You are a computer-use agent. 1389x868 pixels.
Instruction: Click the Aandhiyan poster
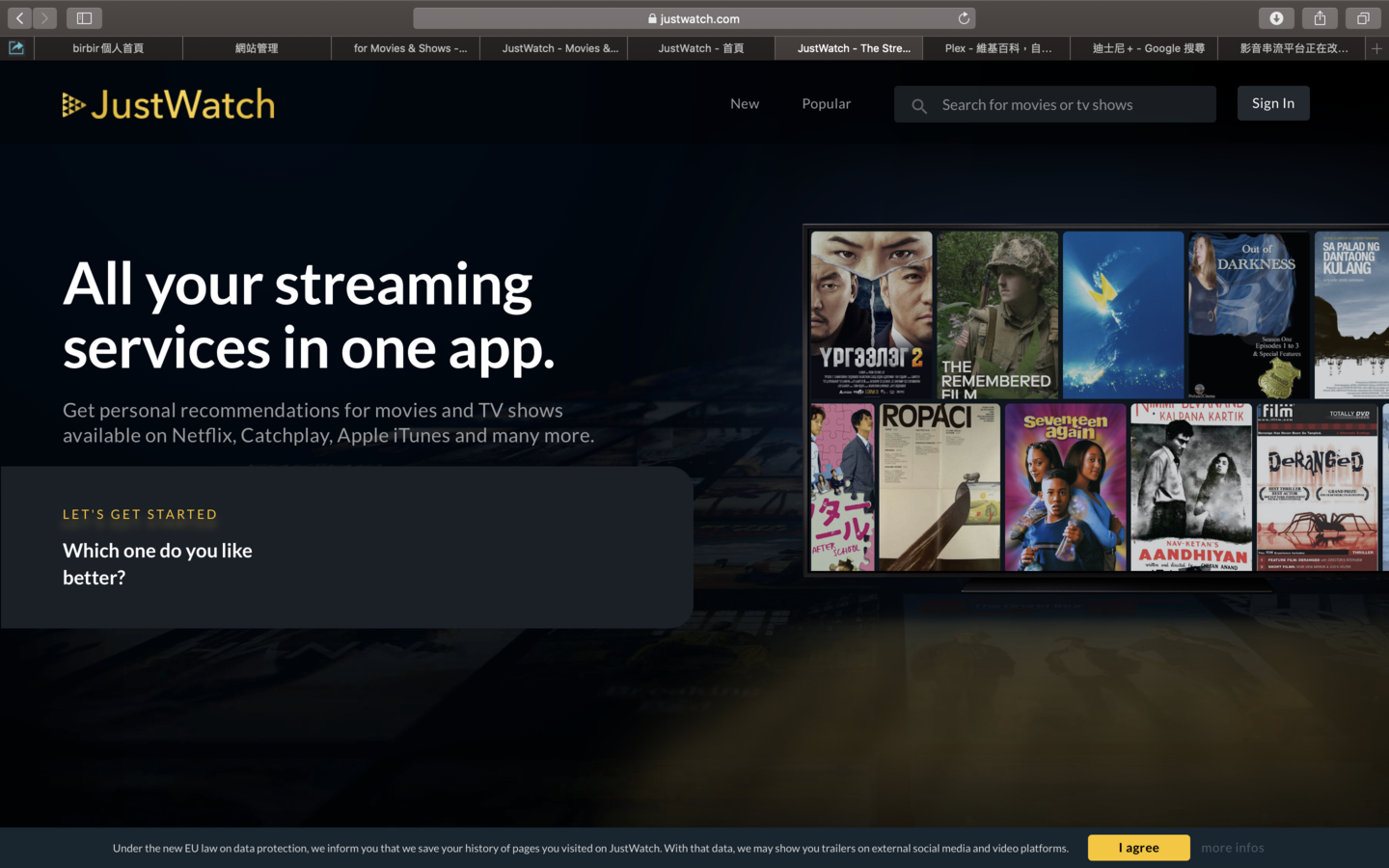pos(1191,487)
